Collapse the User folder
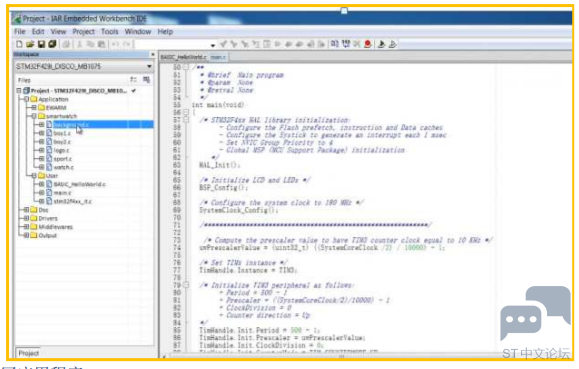The image size is (579, 369). click(34, 175)
